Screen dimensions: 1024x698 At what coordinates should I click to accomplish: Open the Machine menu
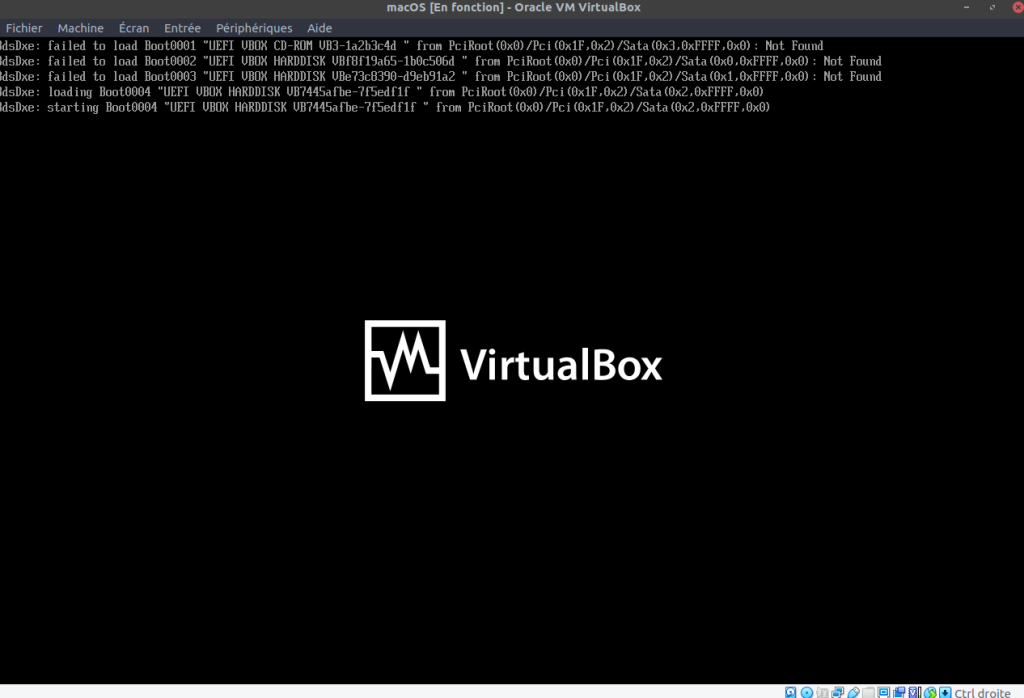pos(80,28)
